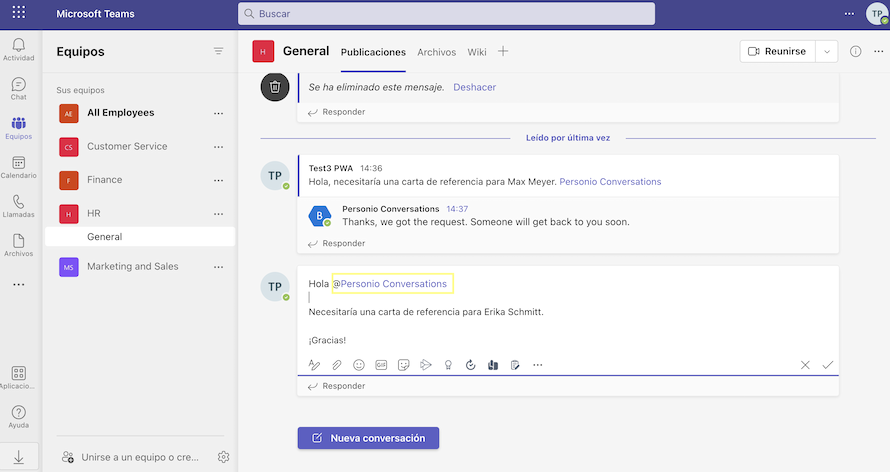
Task: Open more options for Customer Service team
Action: coord(219,147)
